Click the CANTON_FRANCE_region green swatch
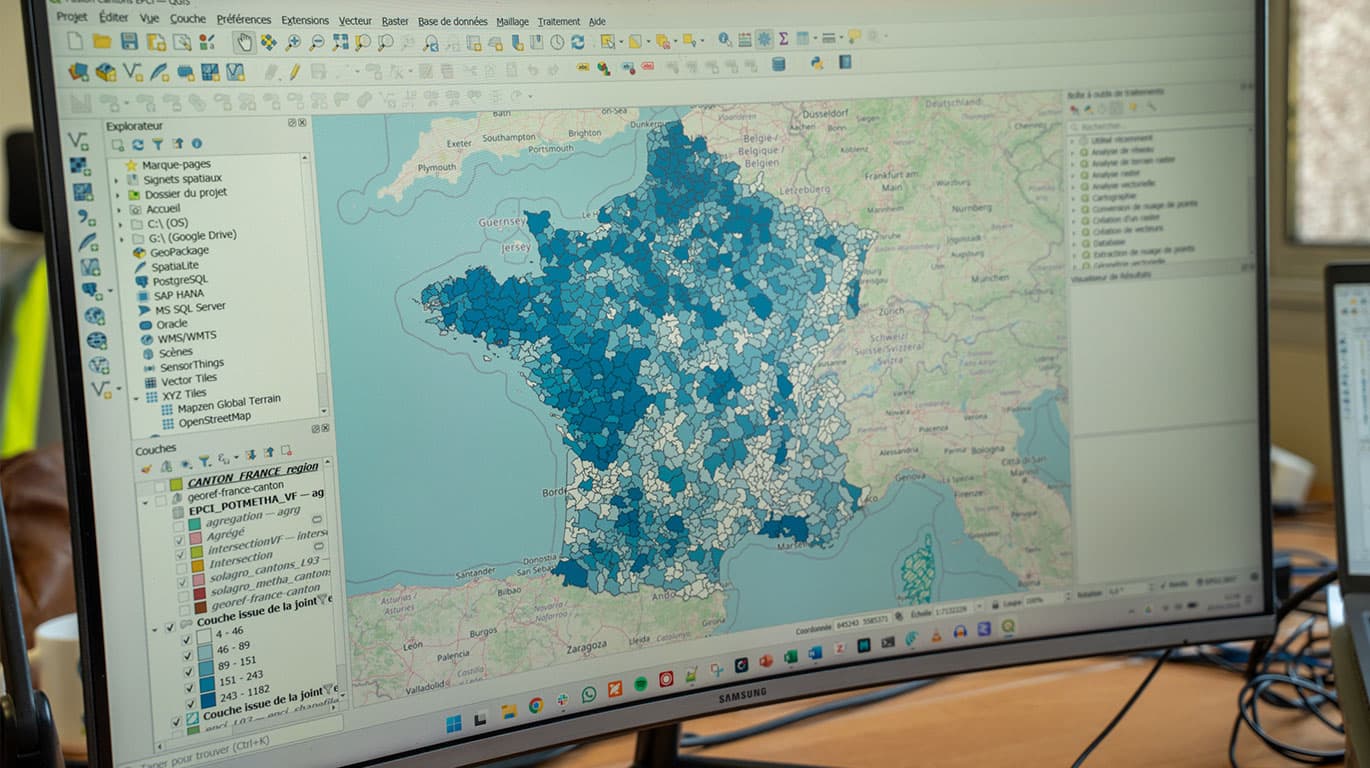 (176, 485)
